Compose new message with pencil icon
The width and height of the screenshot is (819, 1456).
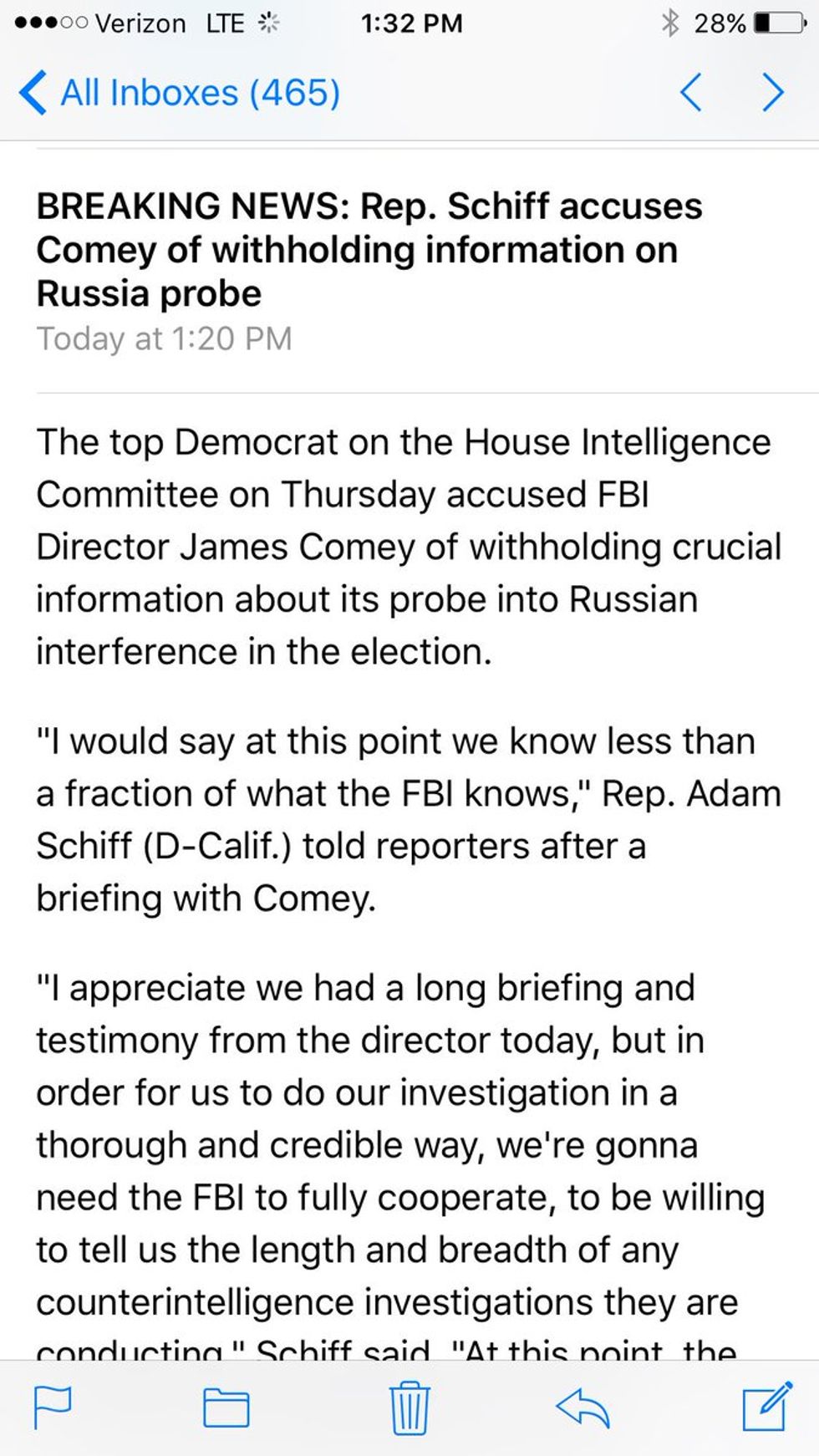click(x=767, y=1406)
